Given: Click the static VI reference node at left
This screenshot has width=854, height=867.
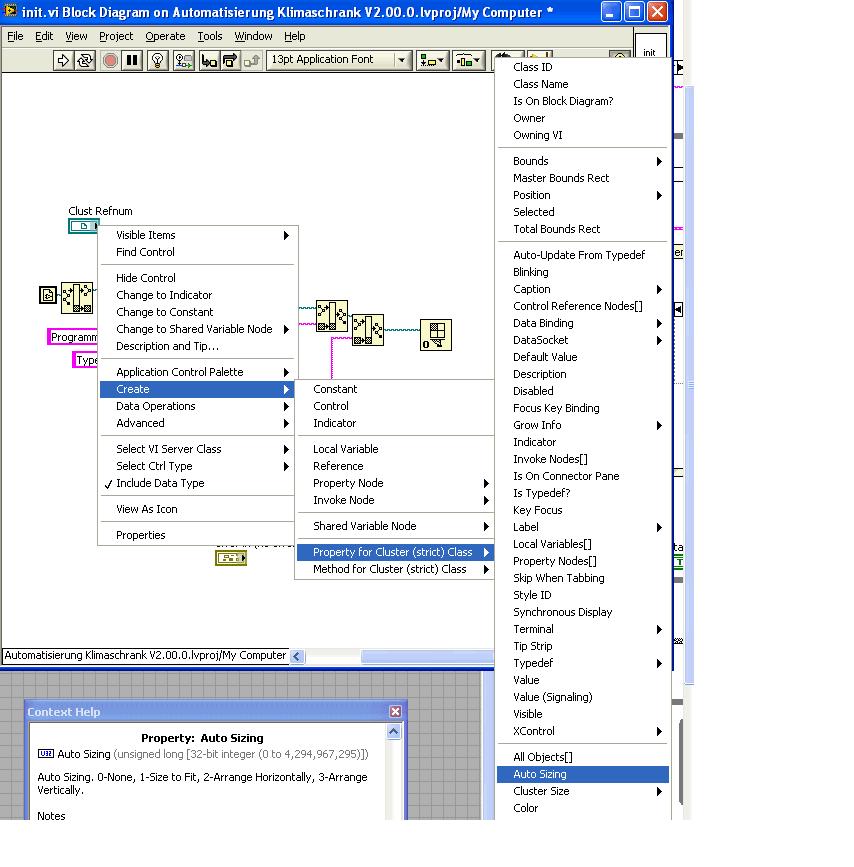Looking at the screenshot, I should (x=48, y=295).
